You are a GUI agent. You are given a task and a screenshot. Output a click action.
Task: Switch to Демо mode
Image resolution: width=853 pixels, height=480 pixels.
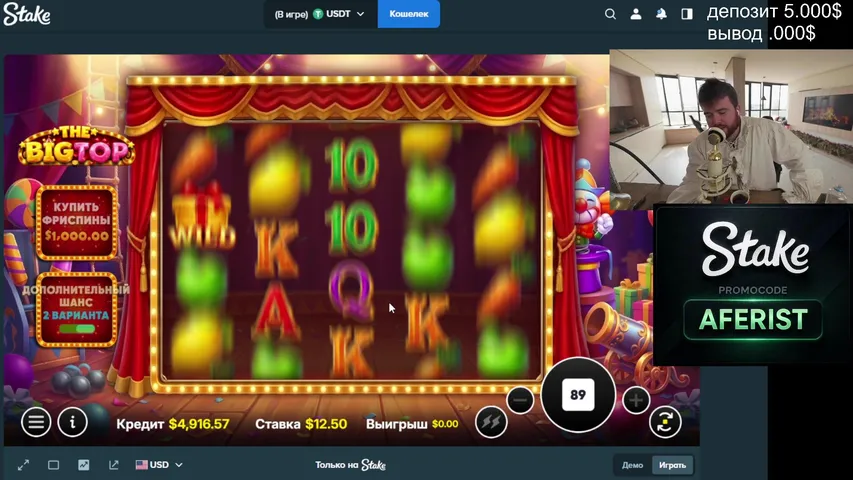tap(632, 465)
